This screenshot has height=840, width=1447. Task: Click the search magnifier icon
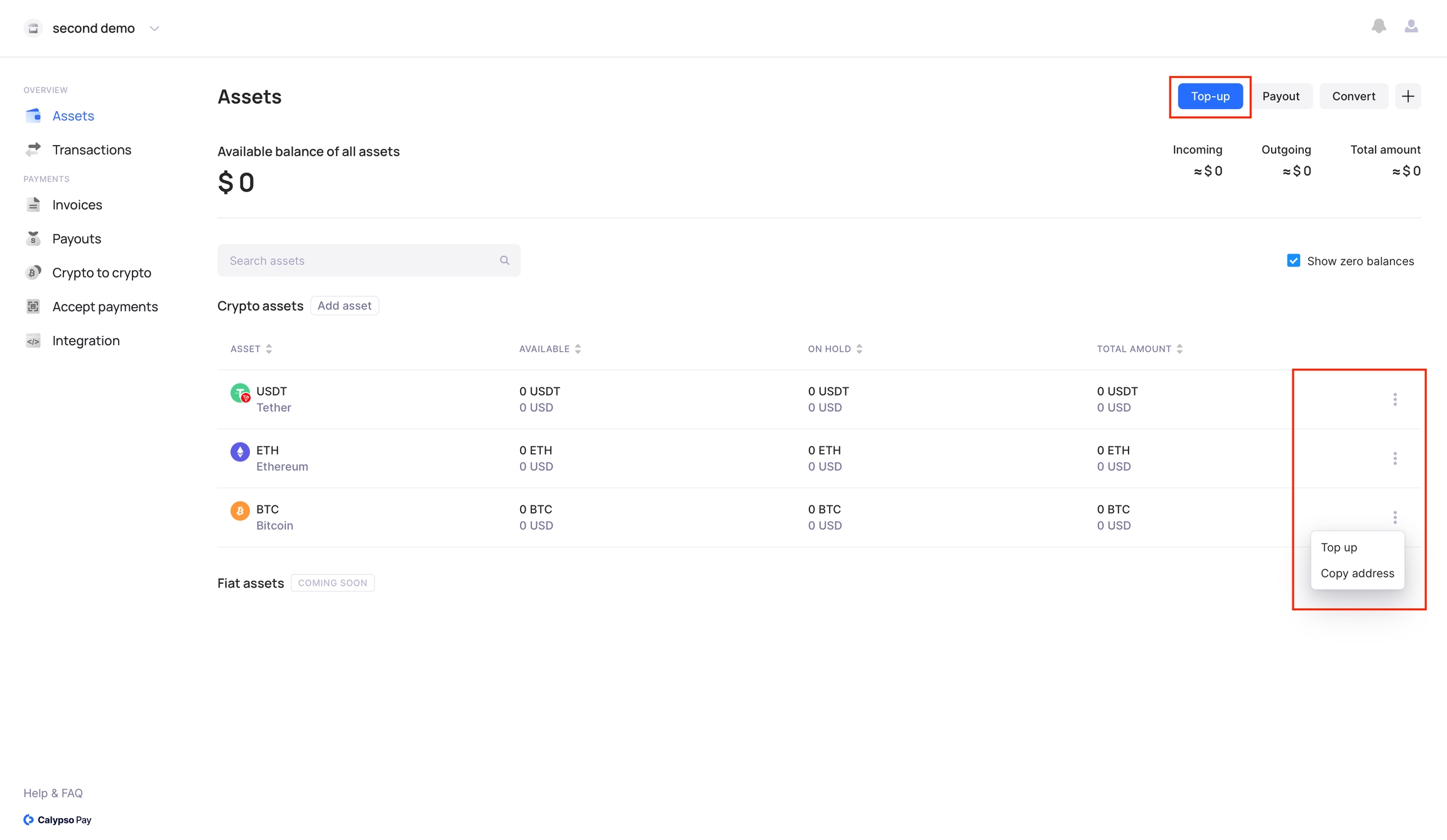point(504,261)
